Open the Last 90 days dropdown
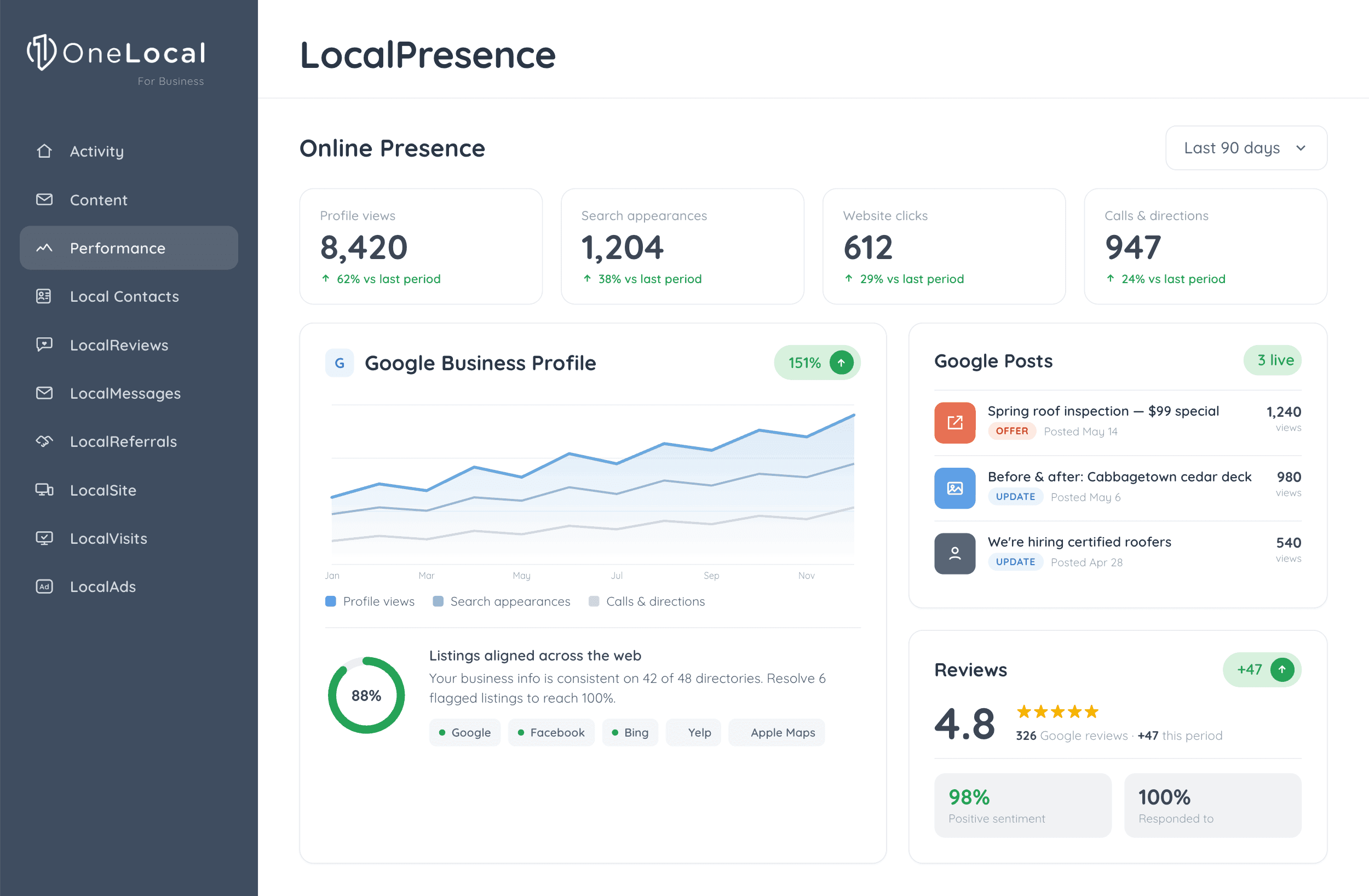 tap(1246, 148)
